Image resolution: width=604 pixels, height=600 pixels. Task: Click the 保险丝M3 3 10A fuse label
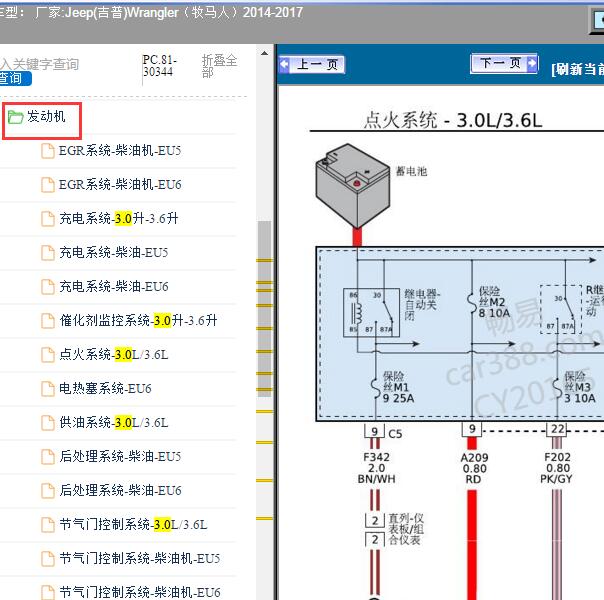point(580,387)
